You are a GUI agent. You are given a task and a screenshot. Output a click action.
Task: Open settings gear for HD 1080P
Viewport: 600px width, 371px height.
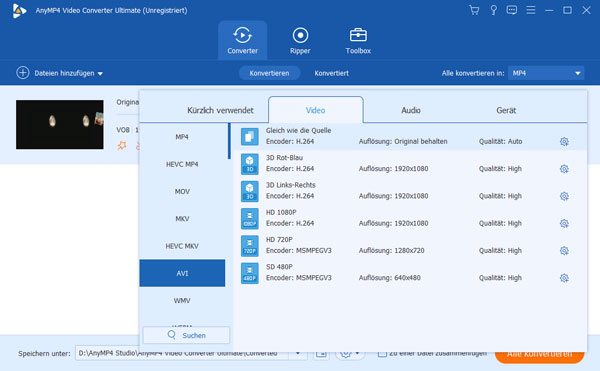(x=564, y=223)
